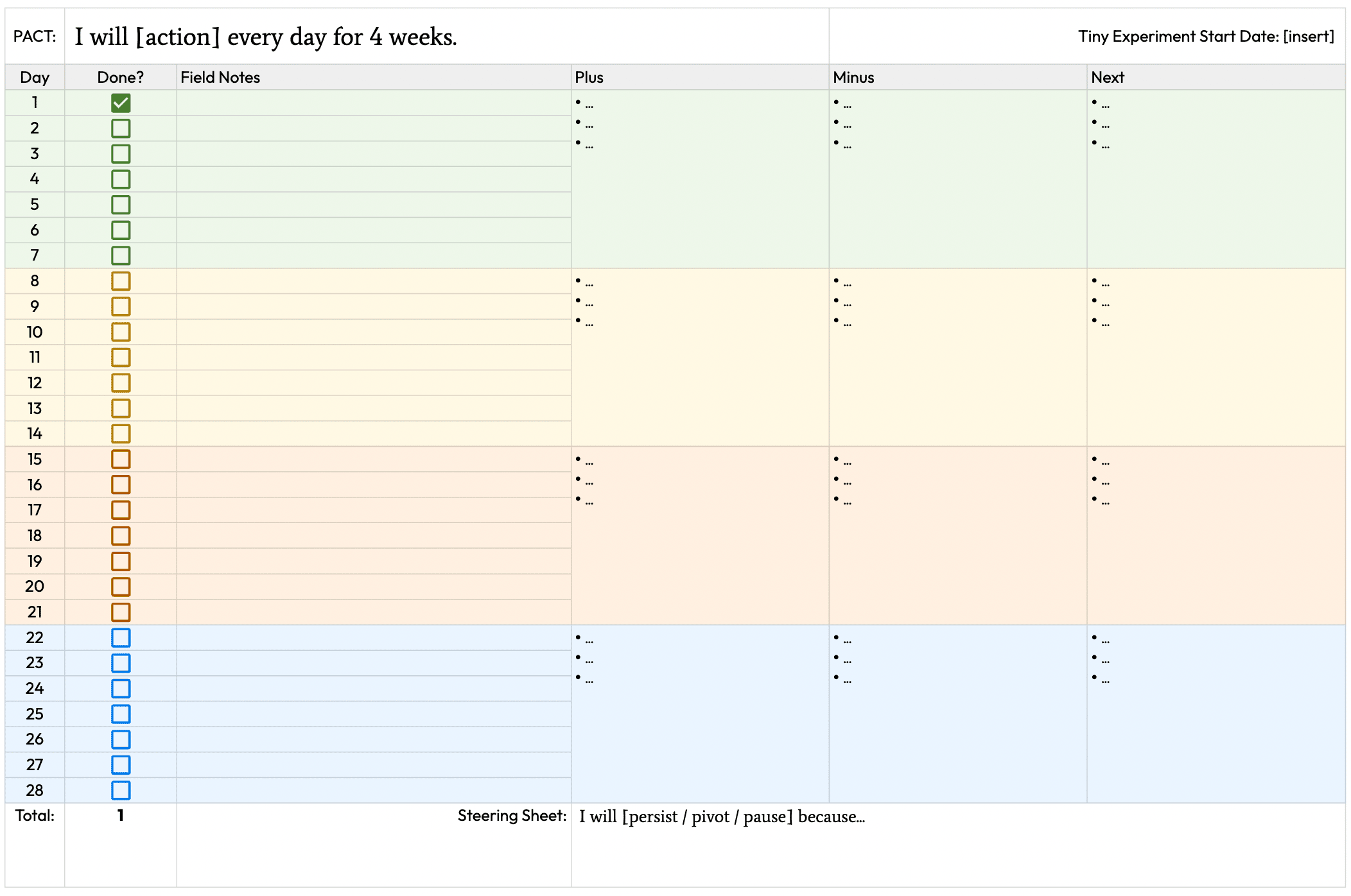Select the Total count cell

click(x=121, y=845)
